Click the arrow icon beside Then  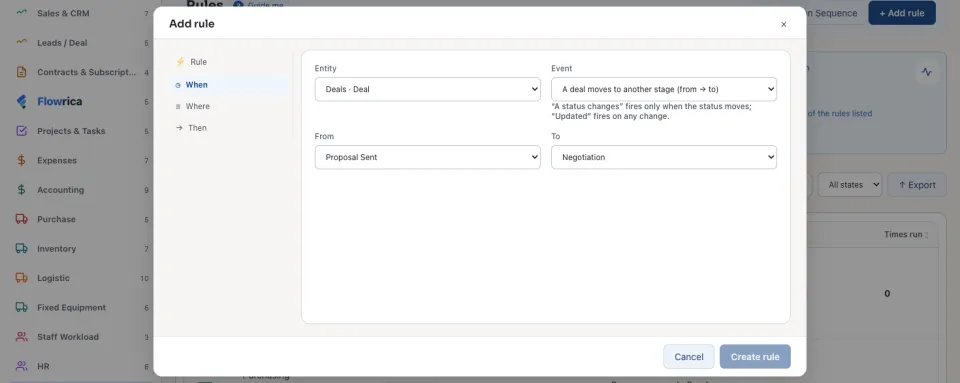179,128
